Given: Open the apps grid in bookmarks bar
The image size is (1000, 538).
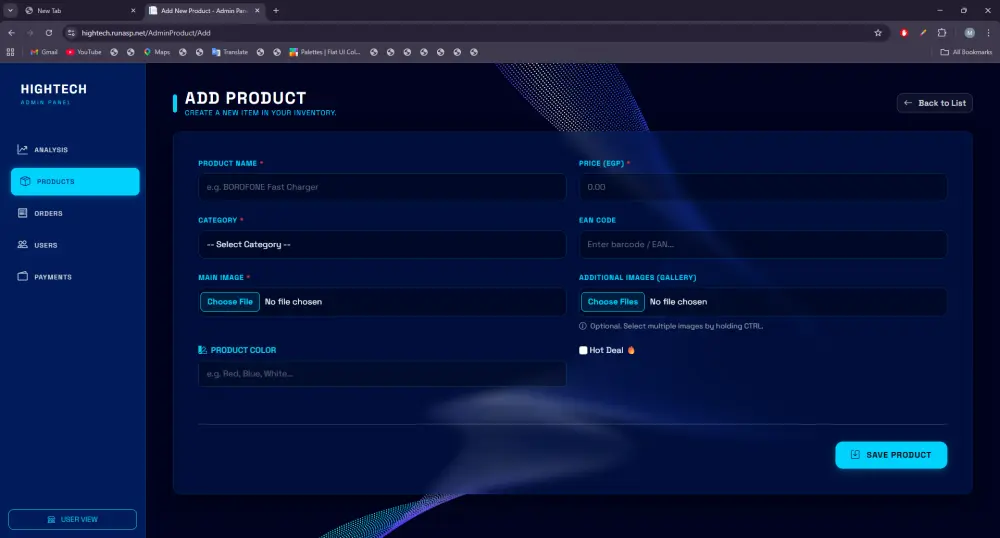Looking at the screenshot, I should click(x=10, y=52).
